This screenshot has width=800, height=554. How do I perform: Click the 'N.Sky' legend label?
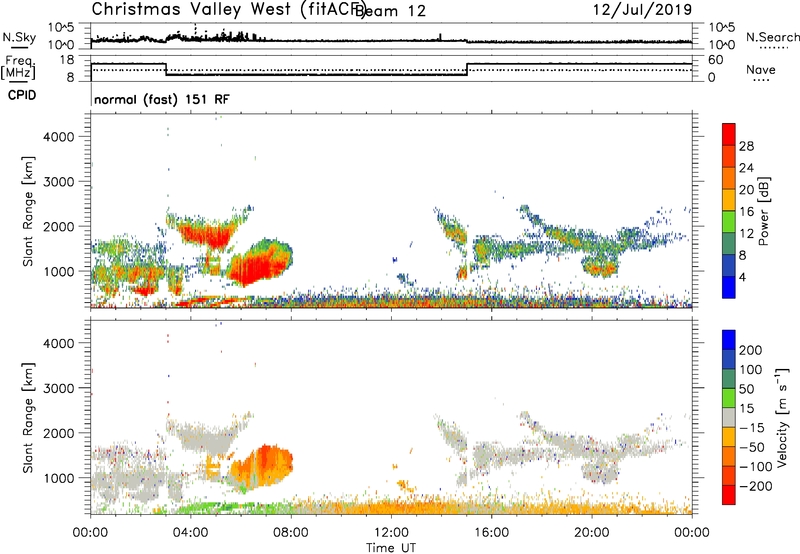19,37
